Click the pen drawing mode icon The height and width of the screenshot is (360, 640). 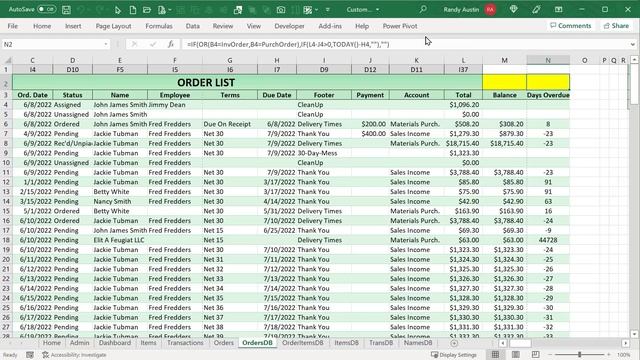pyautogui.click(x=536, y=9)
